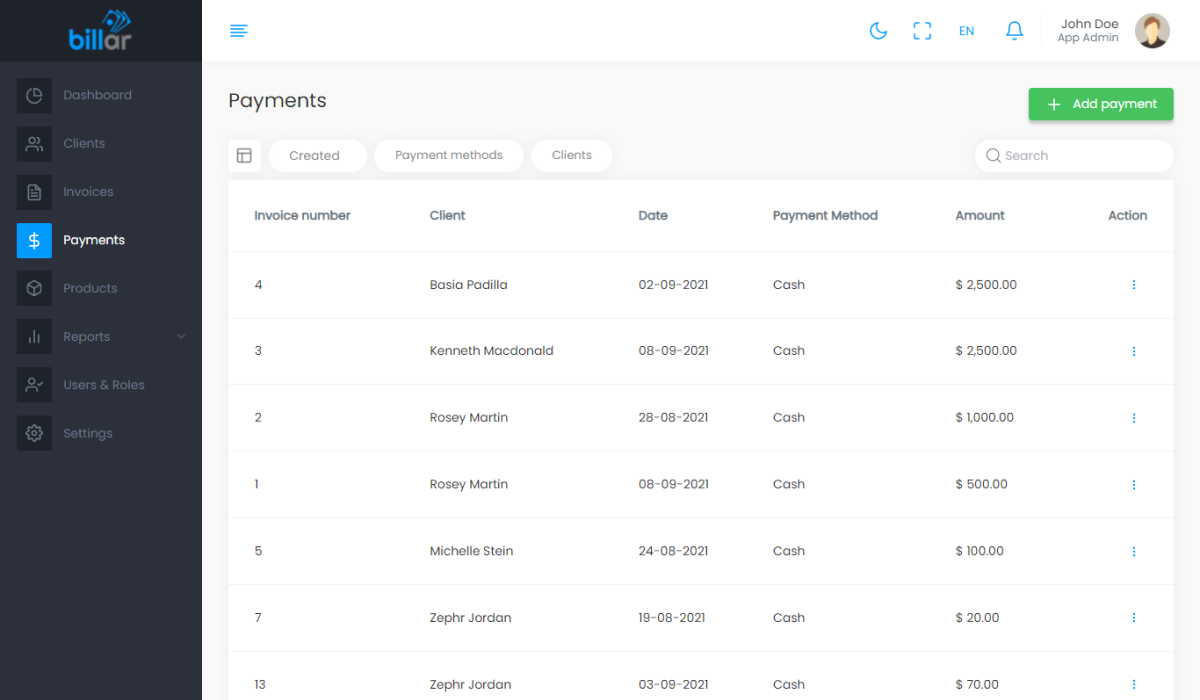Open the Clients filter dropdown
Viewport: 1200px width, 700px height.
tap(571, 156)
